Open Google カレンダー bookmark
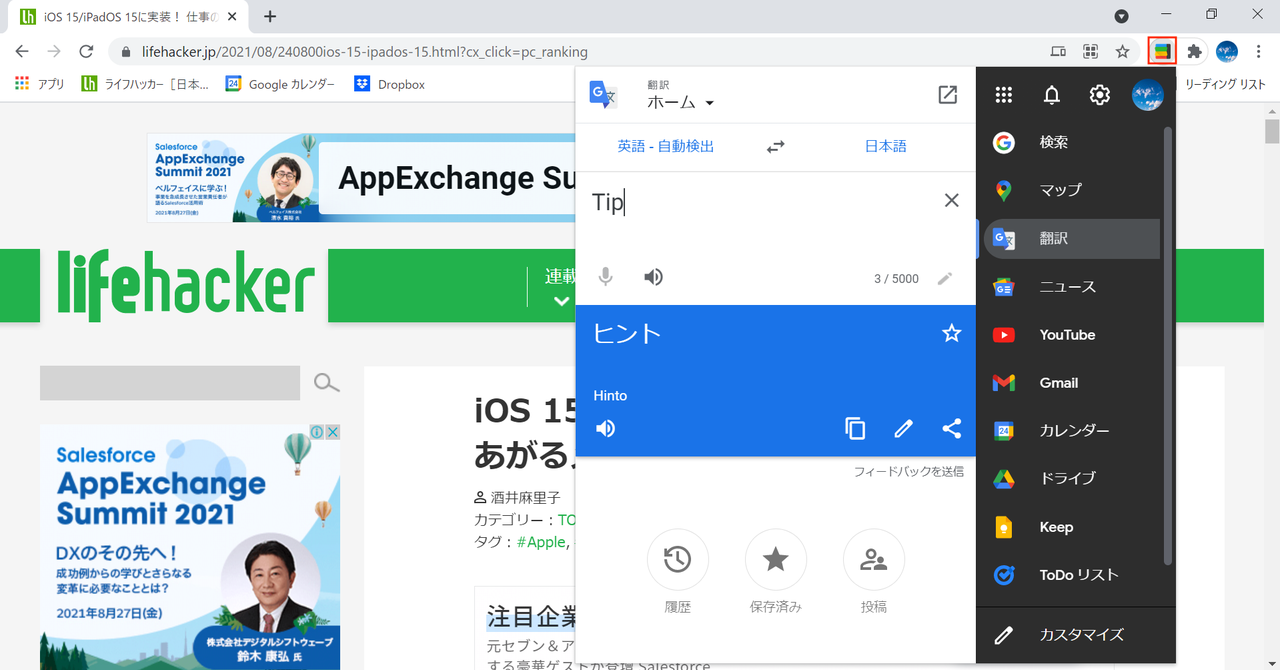Viewport: 1280px width, 670px height. point(281,85)
